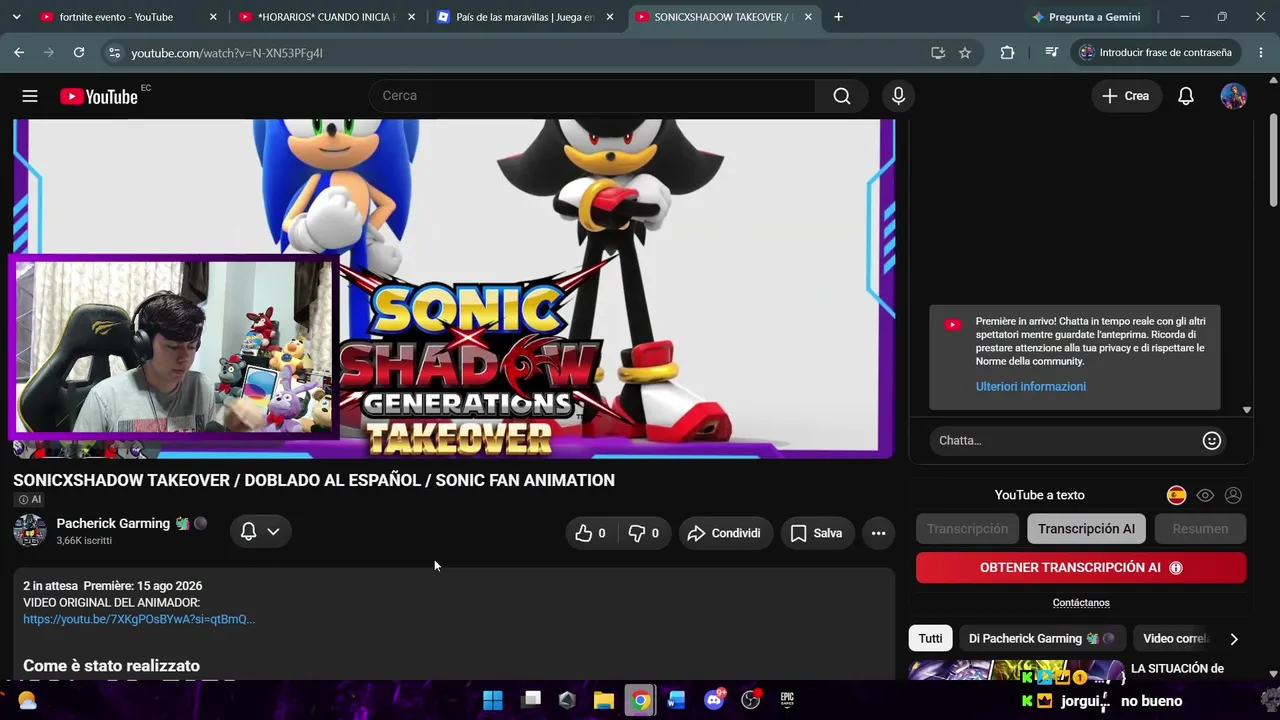Reload the current page

tap(79, 52)
